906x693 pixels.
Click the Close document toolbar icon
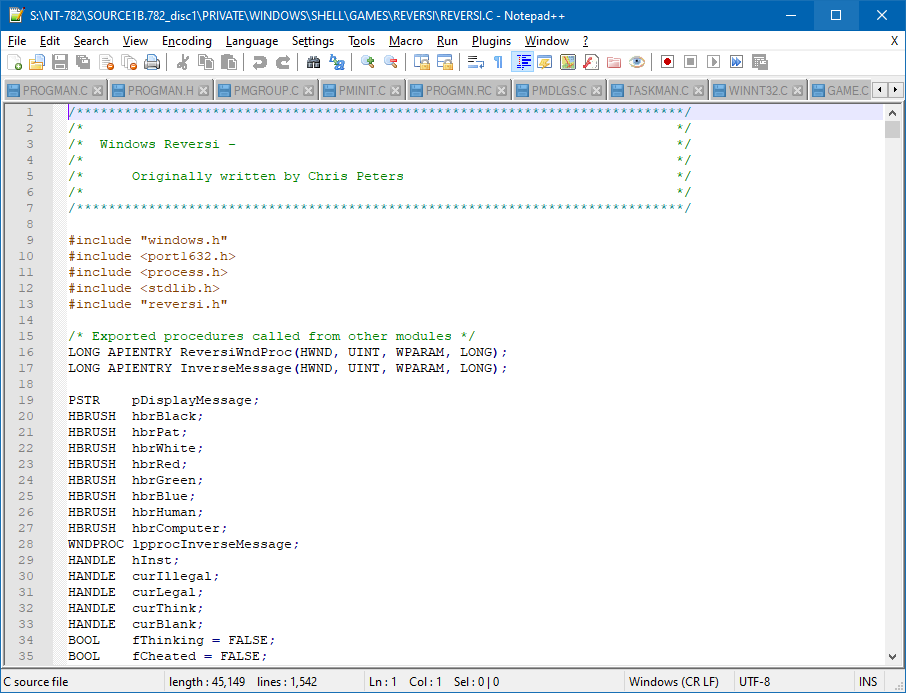pos(106,62)
